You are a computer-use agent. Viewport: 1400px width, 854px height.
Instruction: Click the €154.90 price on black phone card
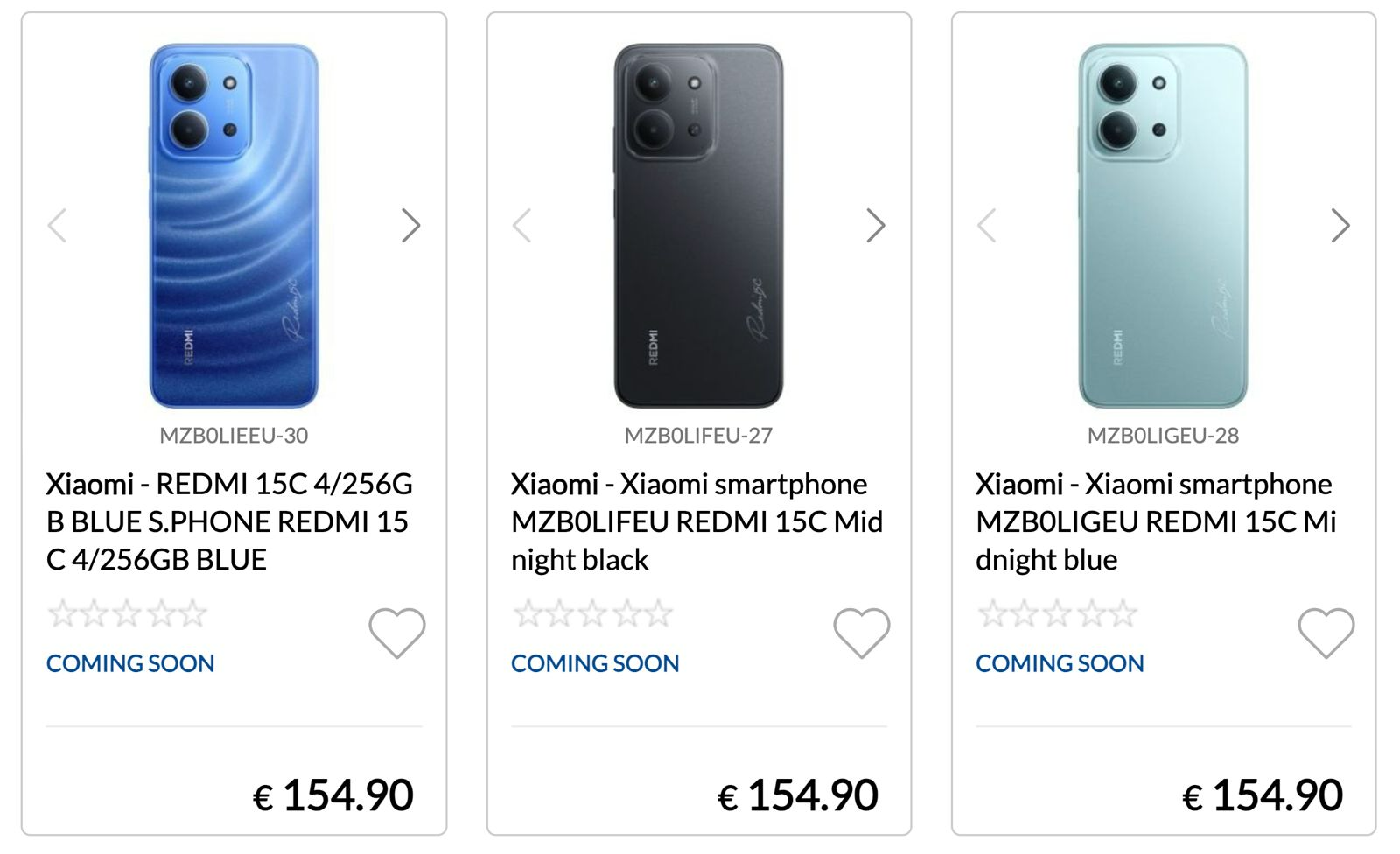797,795
